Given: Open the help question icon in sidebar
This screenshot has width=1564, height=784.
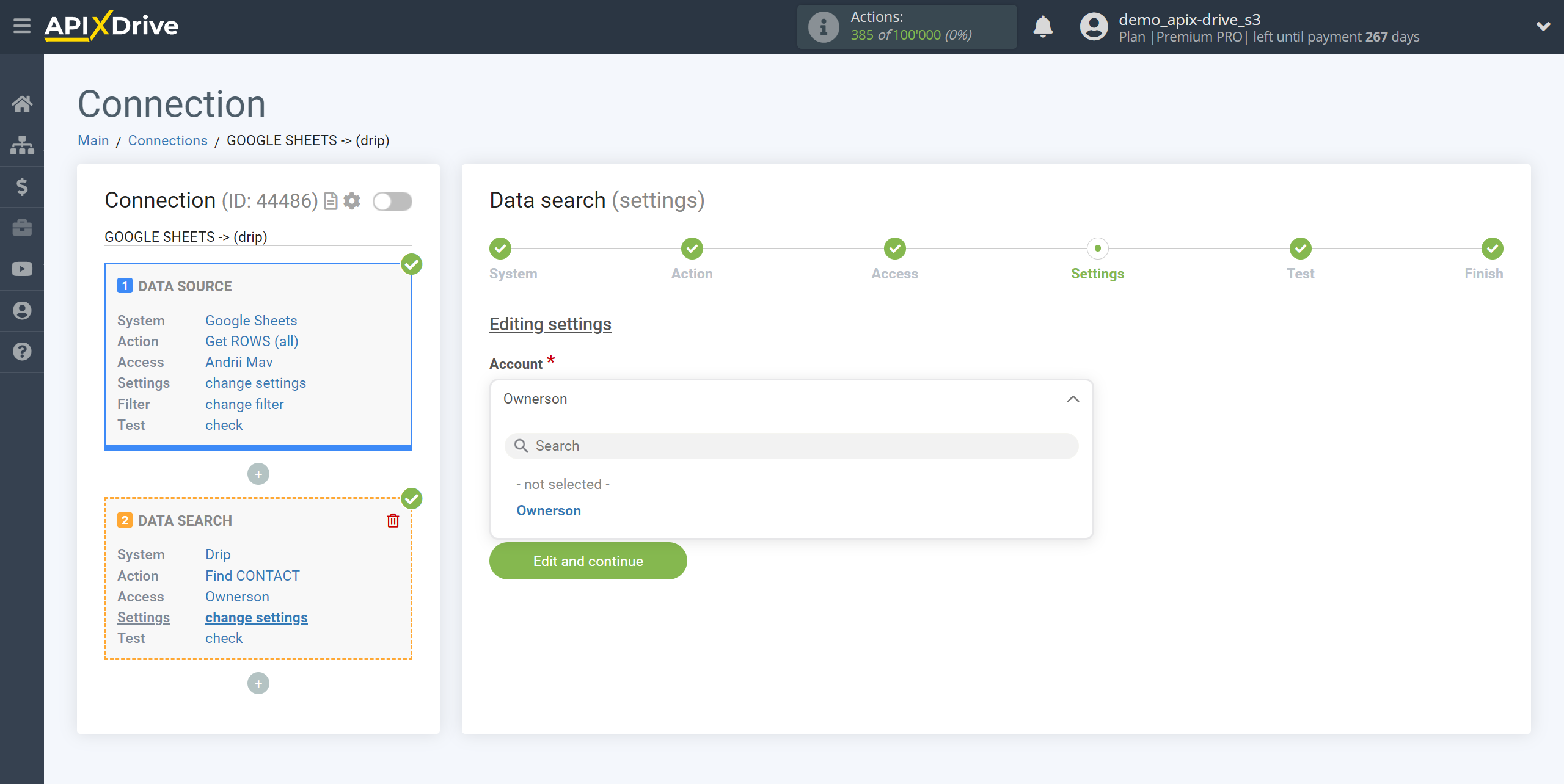Looking at the screenshot, I should pyautogui.click(x=22, y=352).
